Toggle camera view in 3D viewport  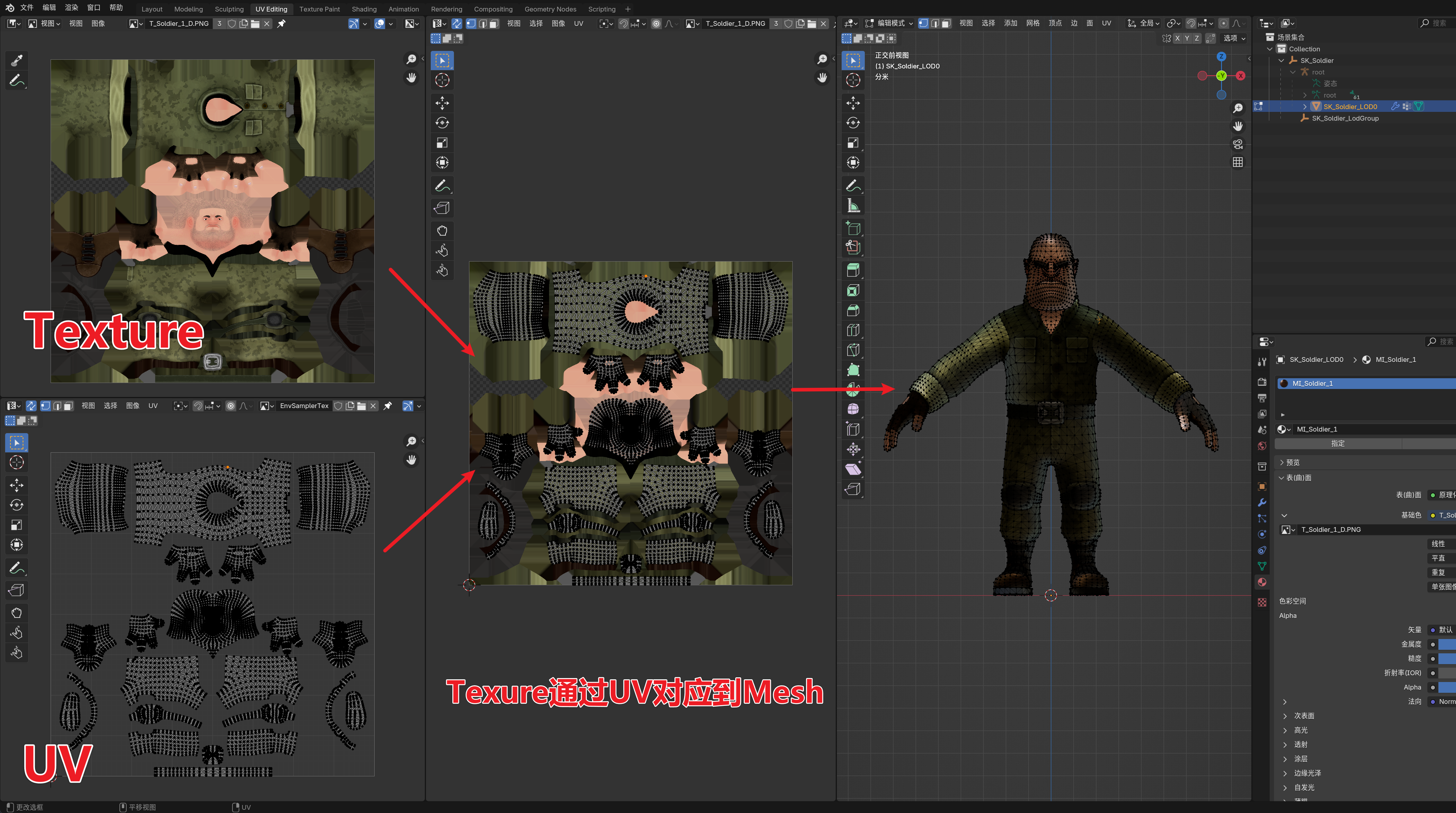pos(1238,144)
